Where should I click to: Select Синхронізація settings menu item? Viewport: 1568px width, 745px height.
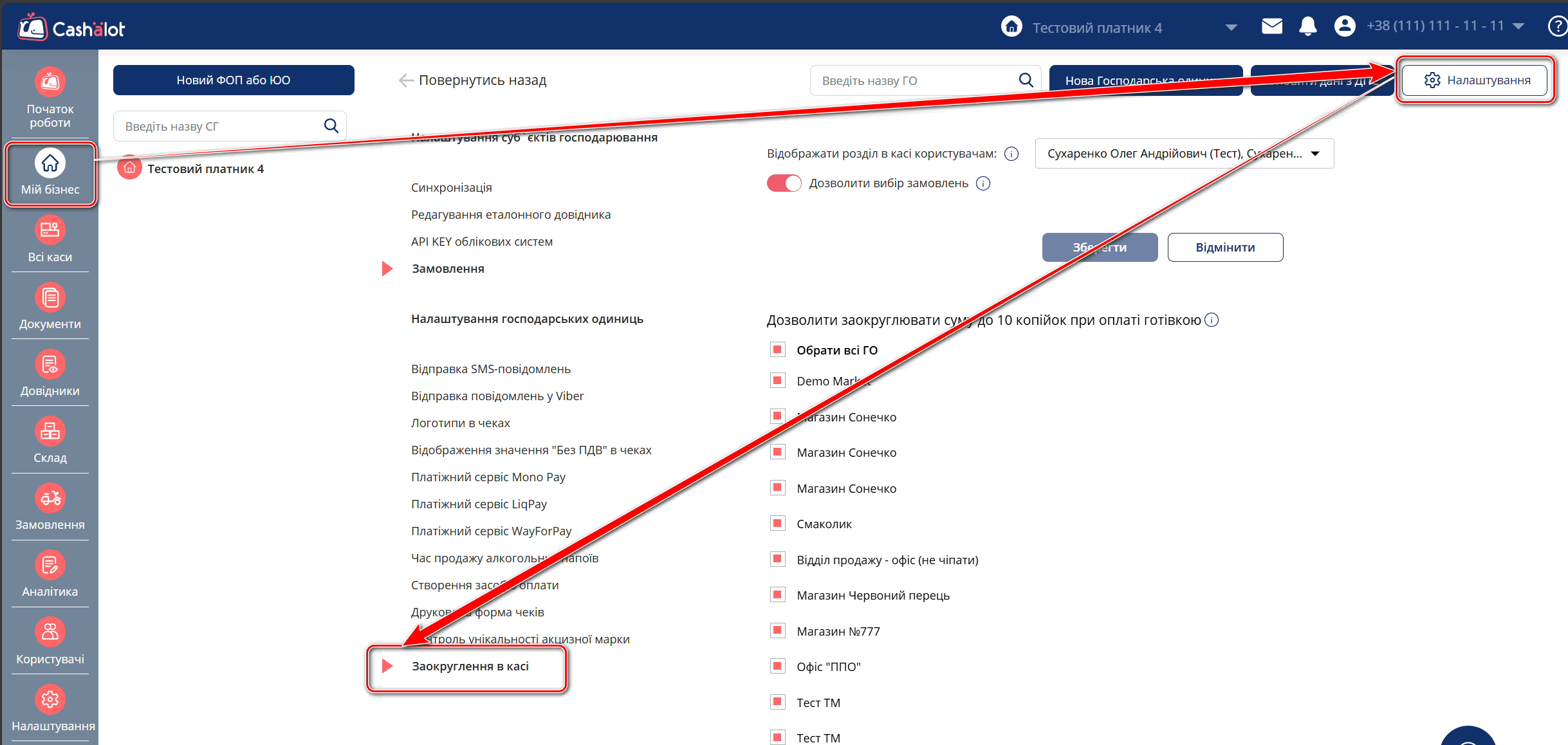[451, 188]
